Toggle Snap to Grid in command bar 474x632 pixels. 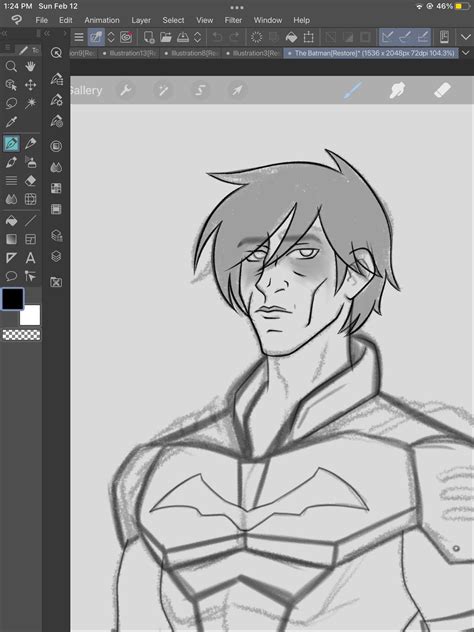tap(422, 37)
